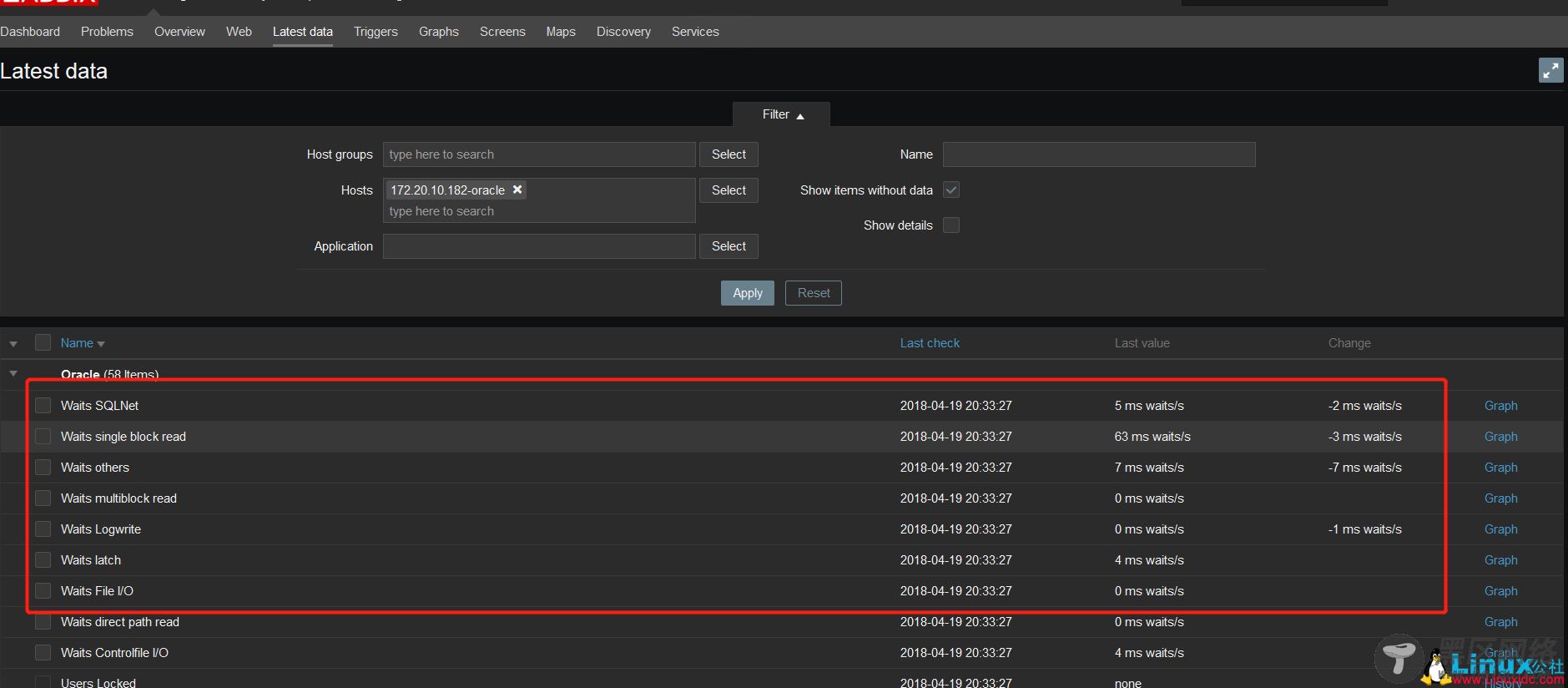
Task: Click the Waits SQLNet item name
Action: (99, 406)
